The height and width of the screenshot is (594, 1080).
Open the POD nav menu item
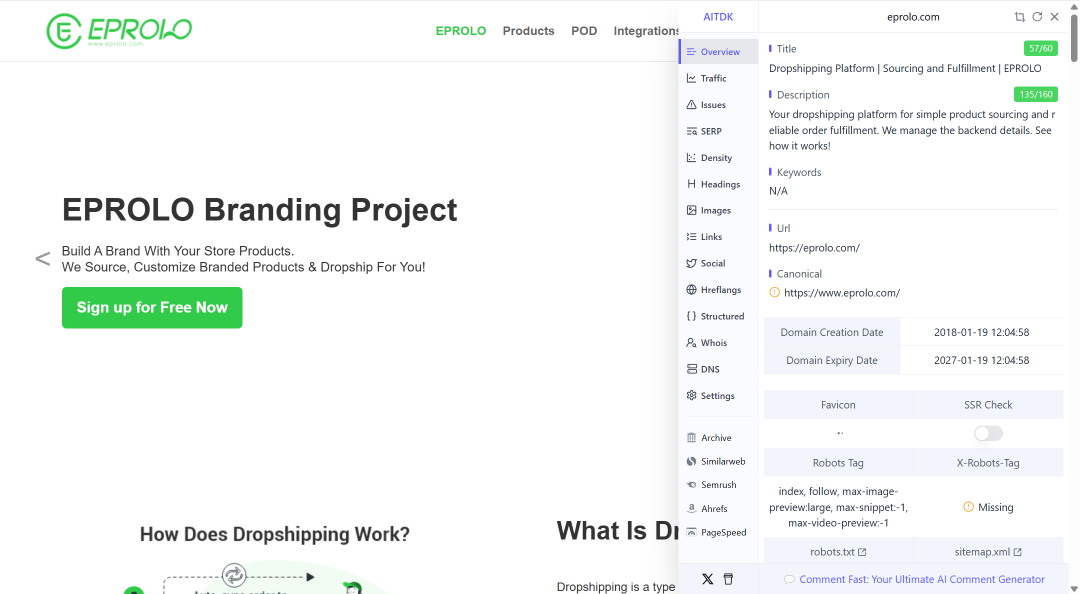[584, 31]
